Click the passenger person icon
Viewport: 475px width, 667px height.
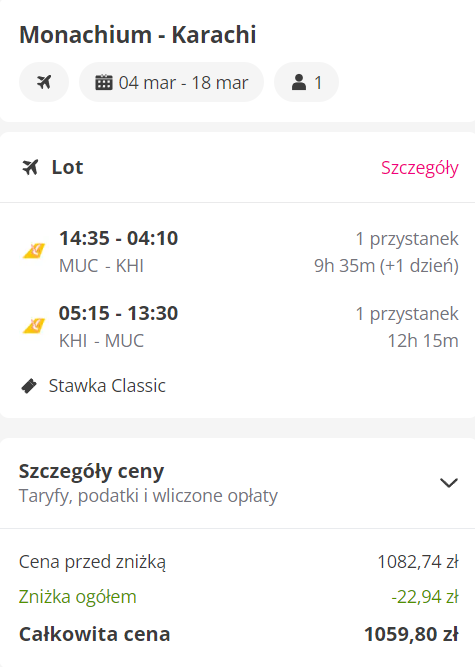[x=299, y=83]
